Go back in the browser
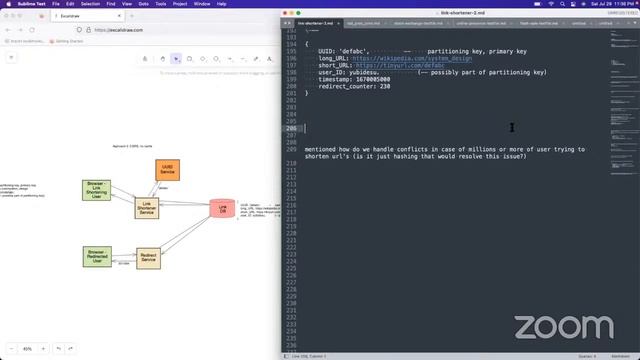 (x=8, y=30)
